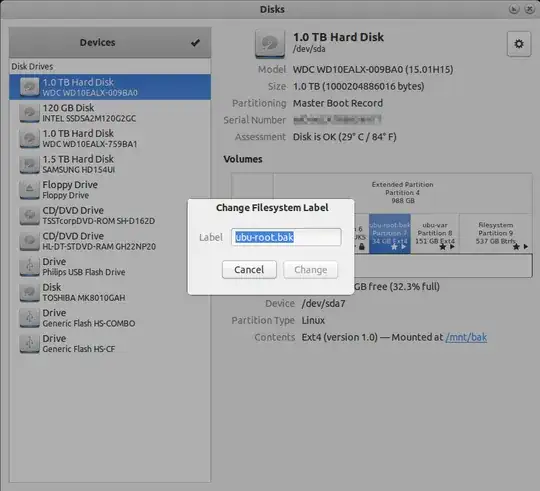Image resolution: width=540 pixels, height=491 pixels.
Task: Select the HL-DT-ST DVD-RAM drive icon
Action: point(30,241)
